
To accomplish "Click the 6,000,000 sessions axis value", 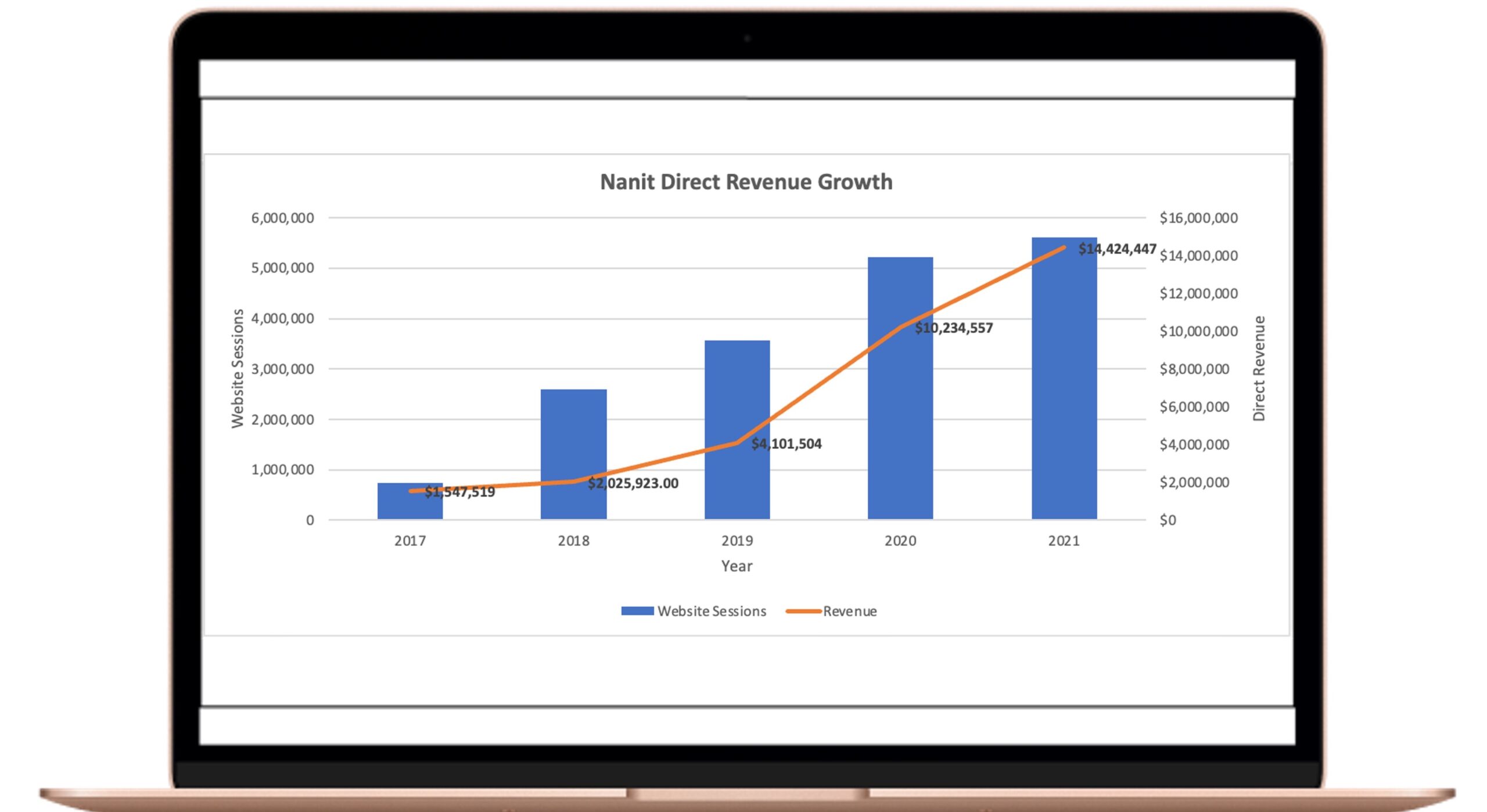I will pos(282,218).
